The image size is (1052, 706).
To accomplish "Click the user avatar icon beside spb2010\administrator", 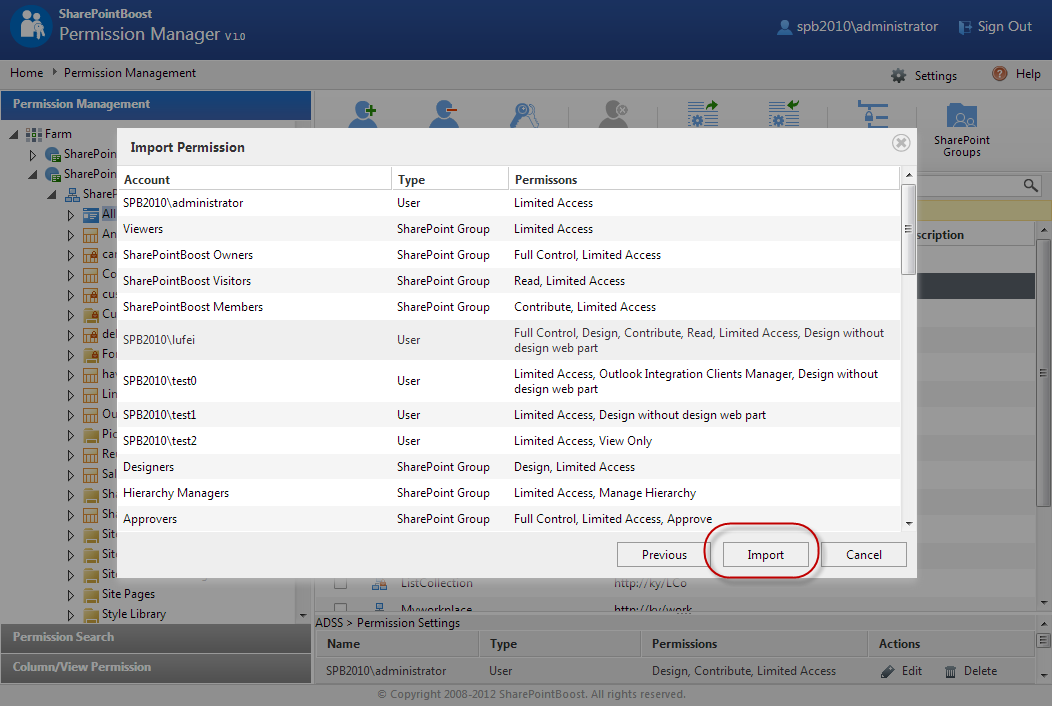I will (x=784, y=27).
